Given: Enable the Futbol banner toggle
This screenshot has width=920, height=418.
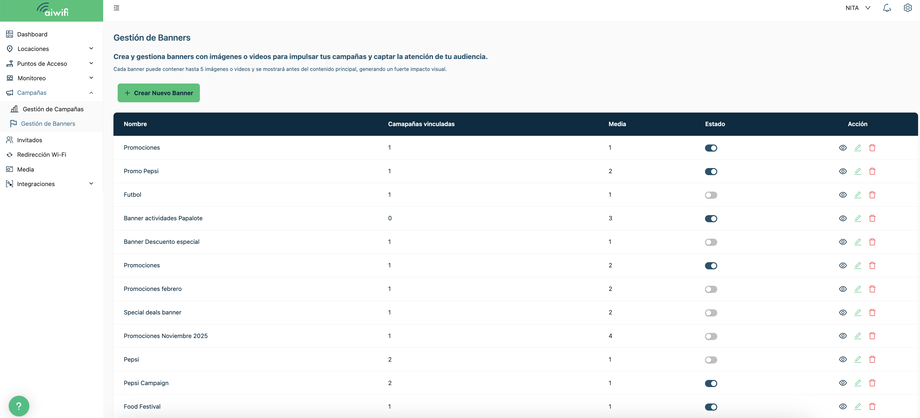Looking at the screenshot, I should point(711,195).
